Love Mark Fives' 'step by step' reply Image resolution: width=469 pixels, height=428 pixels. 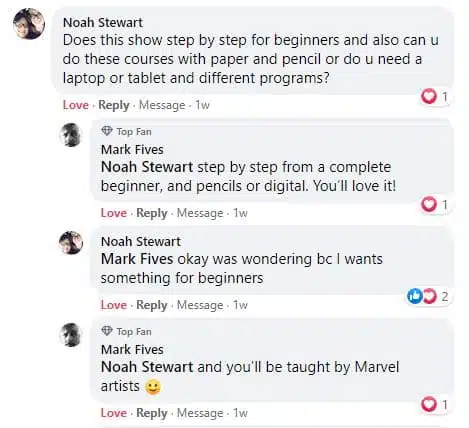(x=114, y=213)
